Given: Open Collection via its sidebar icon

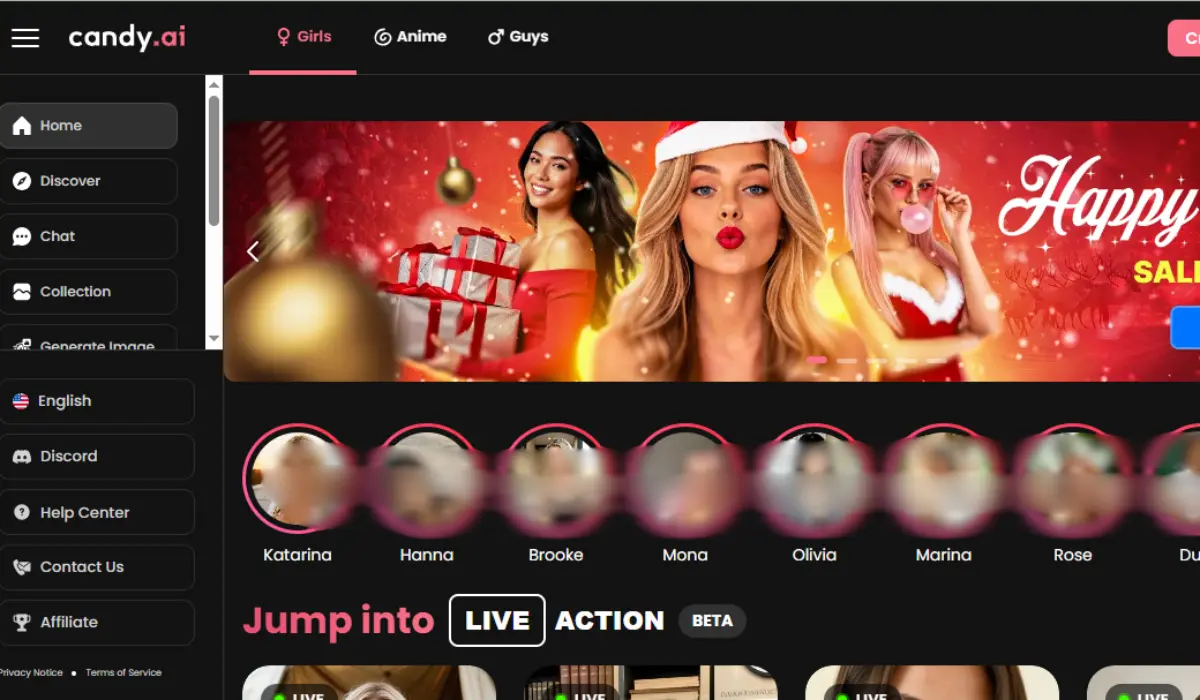Looking at the screenshot, I should tap(22, 292).
